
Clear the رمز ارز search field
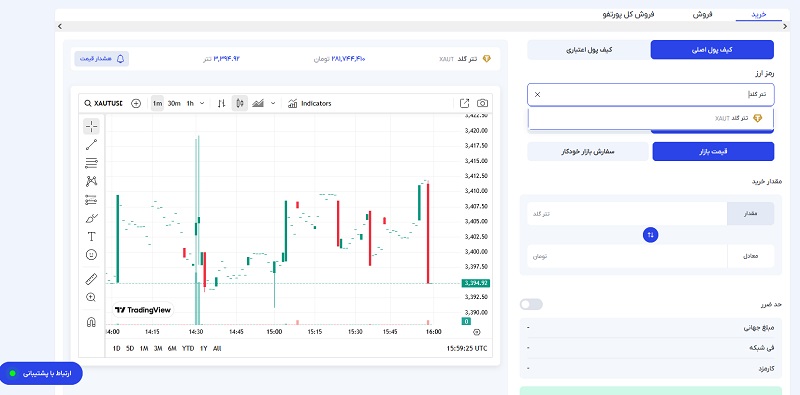point(537,94)
